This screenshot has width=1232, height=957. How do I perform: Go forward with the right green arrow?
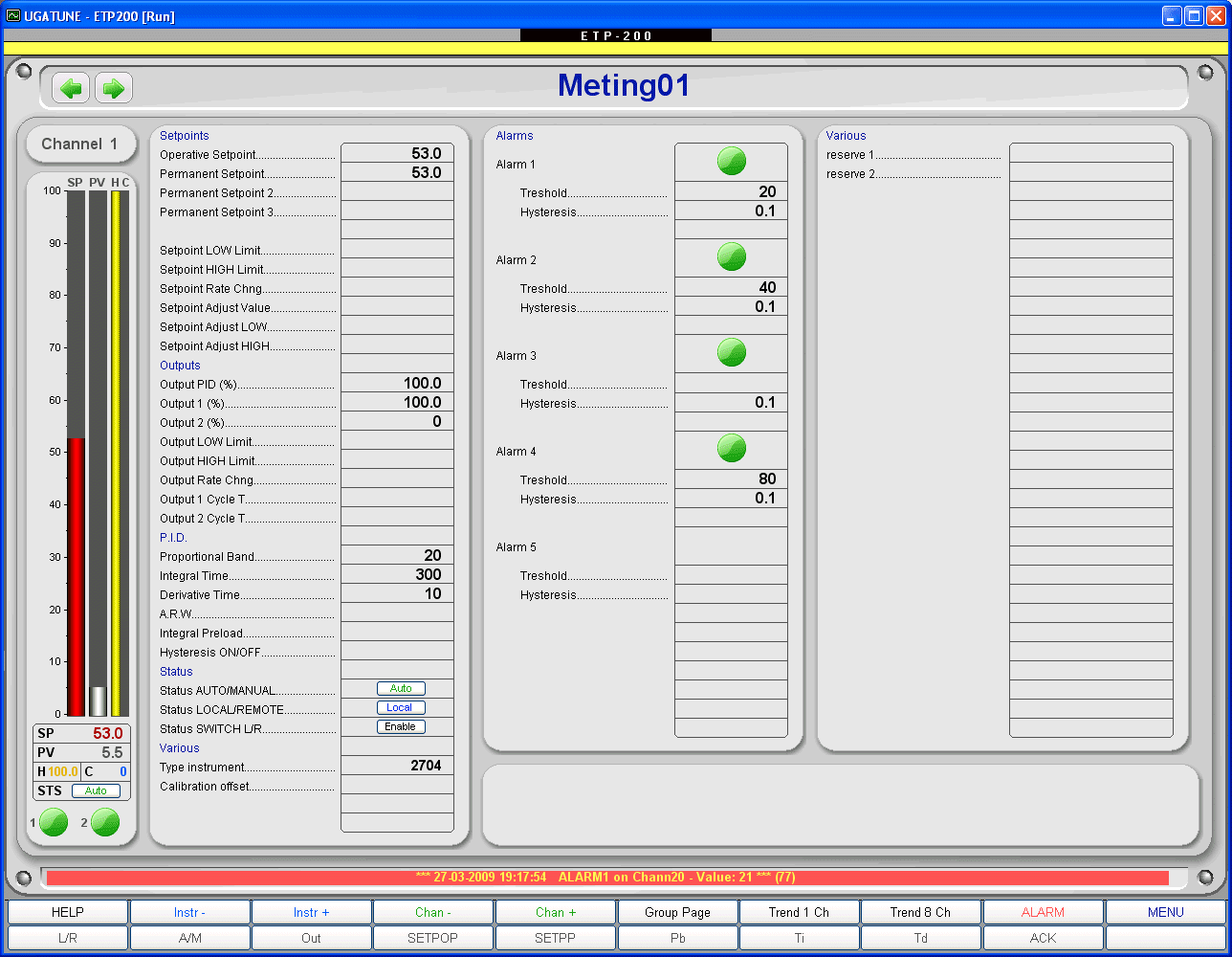pyautogui.click(x=114, y=88)
